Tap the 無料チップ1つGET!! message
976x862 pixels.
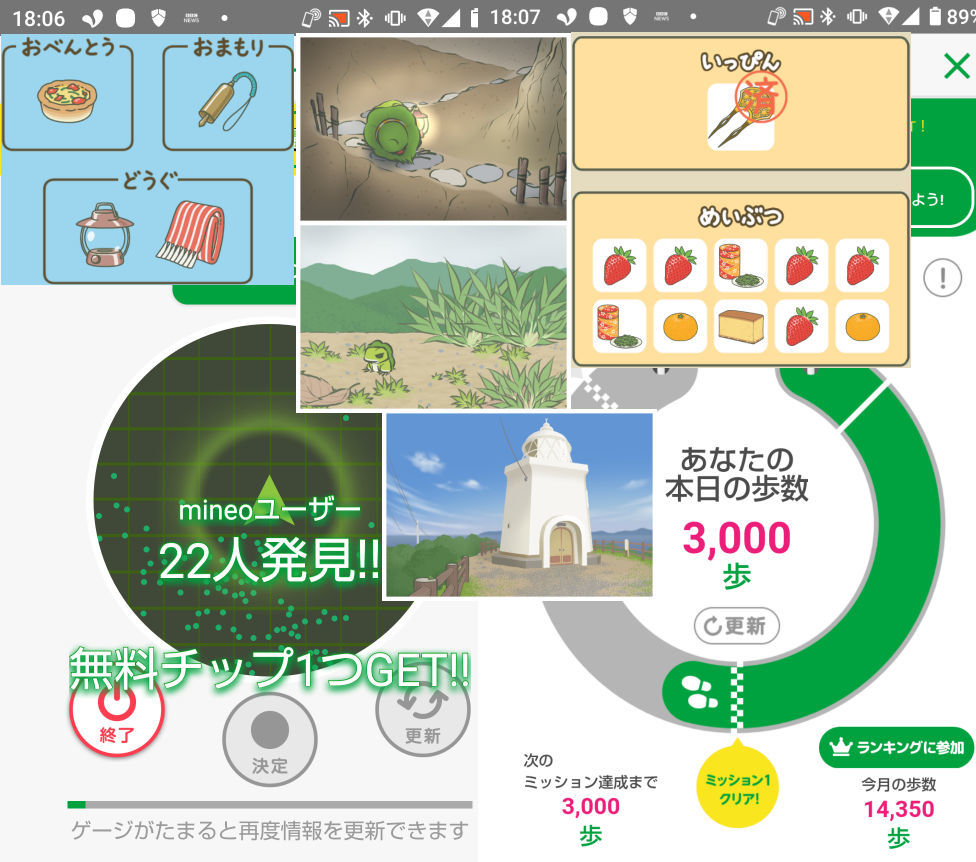[270, 669]
